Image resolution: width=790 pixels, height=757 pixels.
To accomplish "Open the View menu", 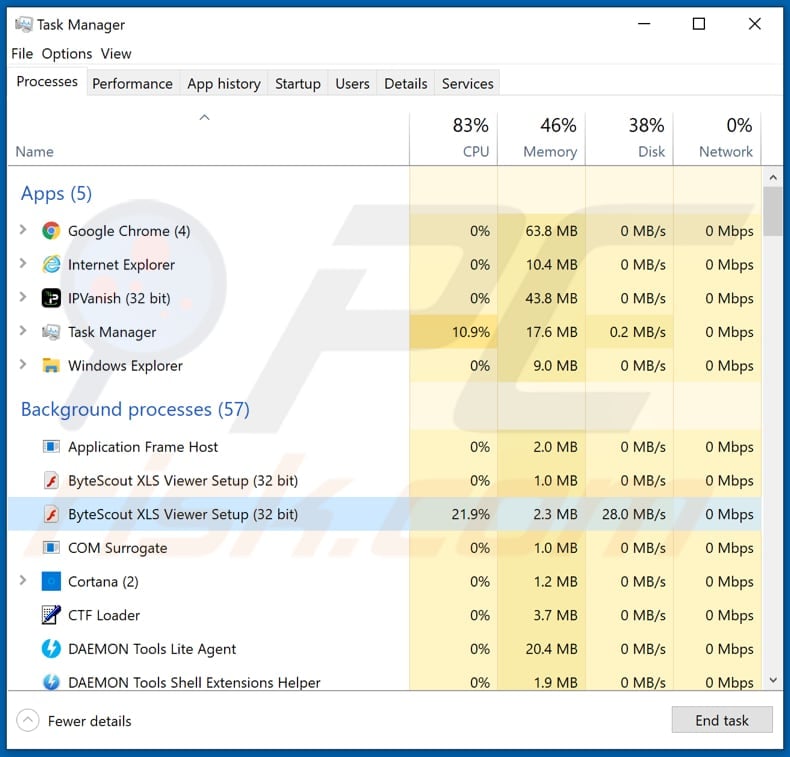I will tap(116, 53).
